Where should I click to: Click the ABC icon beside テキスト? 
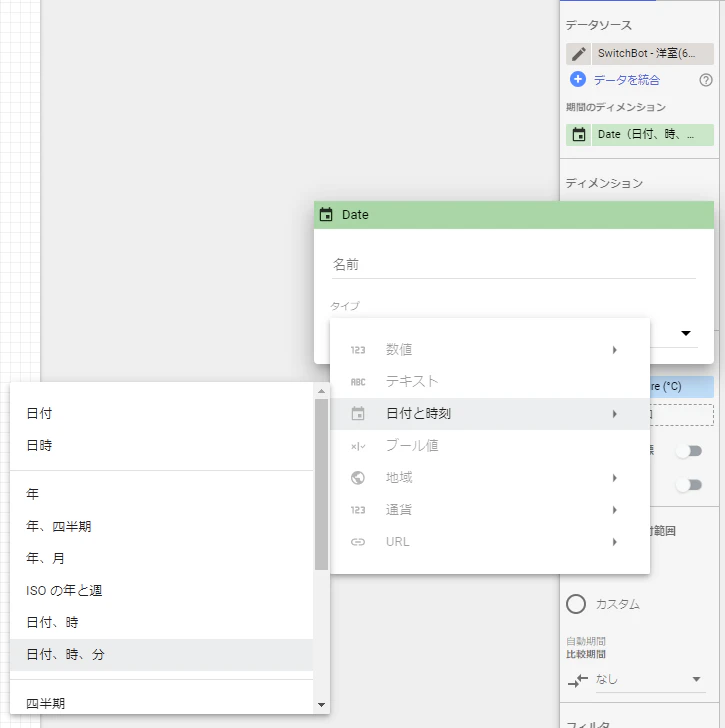[x=358, y=382]
